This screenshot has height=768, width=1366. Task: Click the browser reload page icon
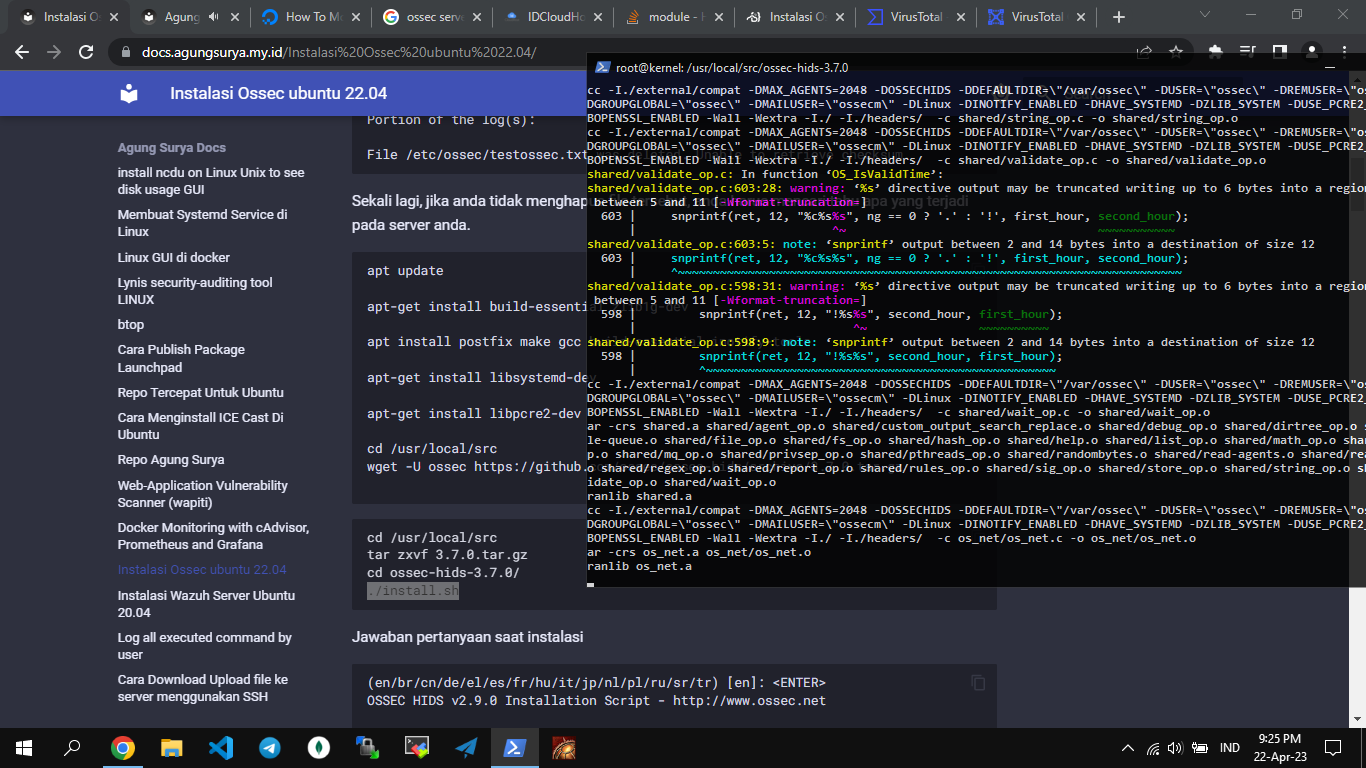(86, 52)
